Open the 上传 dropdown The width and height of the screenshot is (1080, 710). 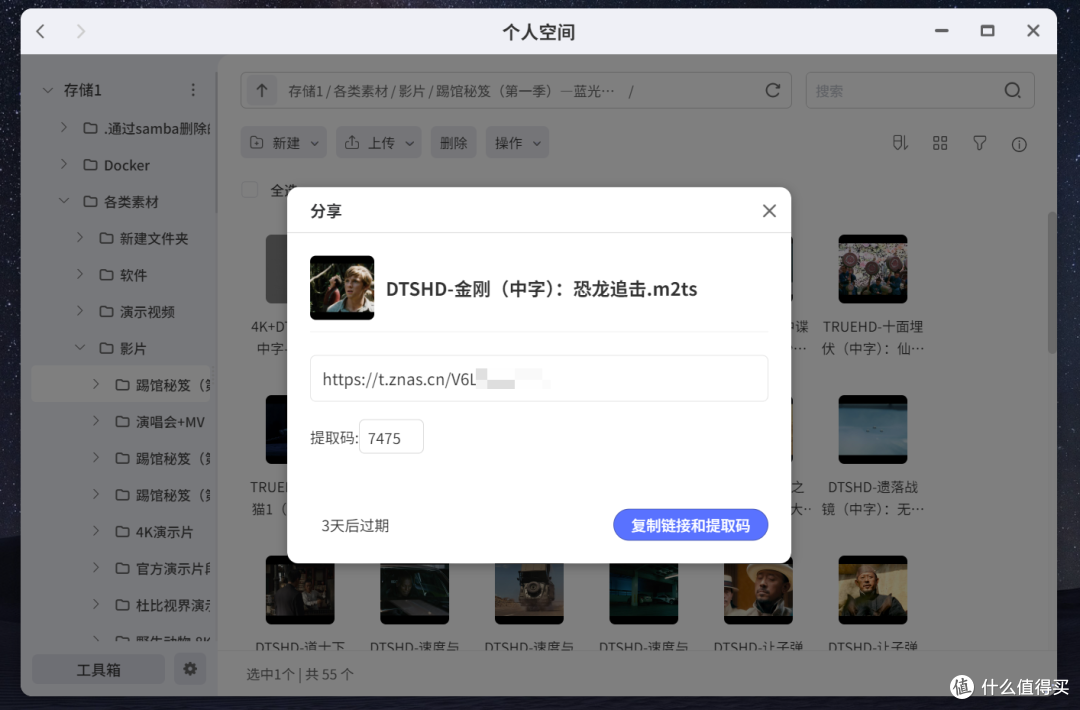(379, 143)
